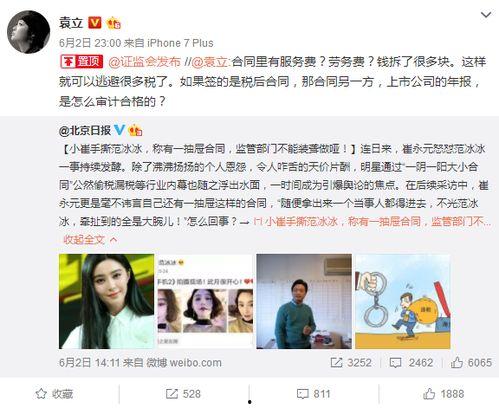Screen dimensions: 499x408
Task: View the handcuffs cartoon thumbnail
Action: click(x=403, y=301)
